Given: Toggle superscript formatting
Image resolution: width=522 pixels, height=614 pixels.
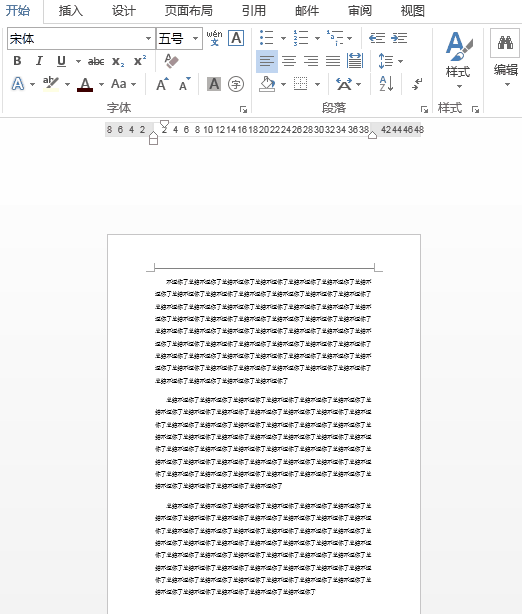Looking at the screenshot, I should pyautogui.click(x=140, y=61).
